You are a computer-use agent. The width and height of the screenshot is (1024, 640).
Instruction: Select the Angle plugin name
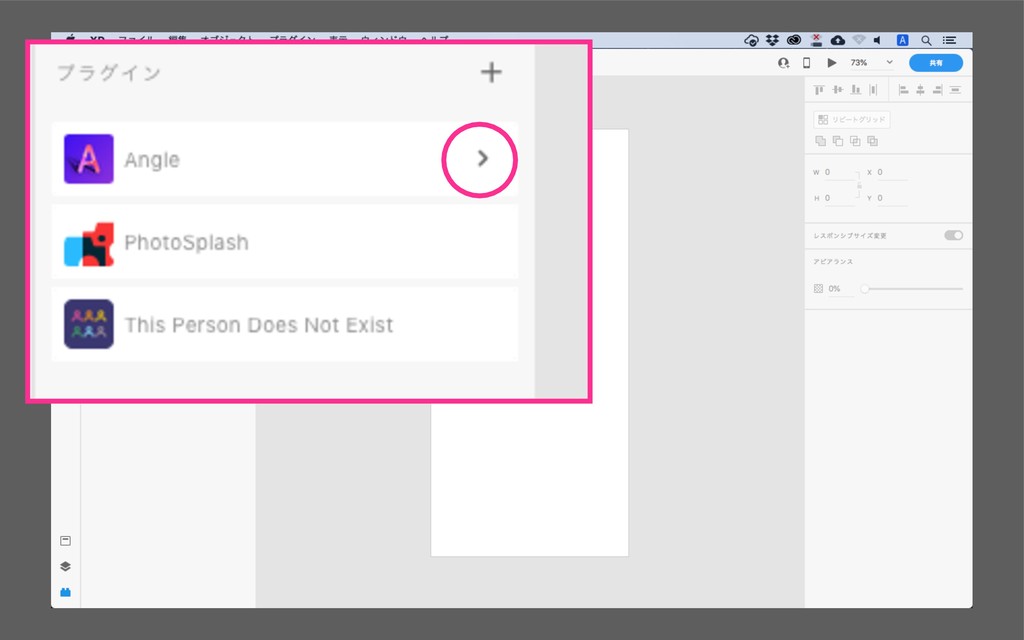click(152, 160)
